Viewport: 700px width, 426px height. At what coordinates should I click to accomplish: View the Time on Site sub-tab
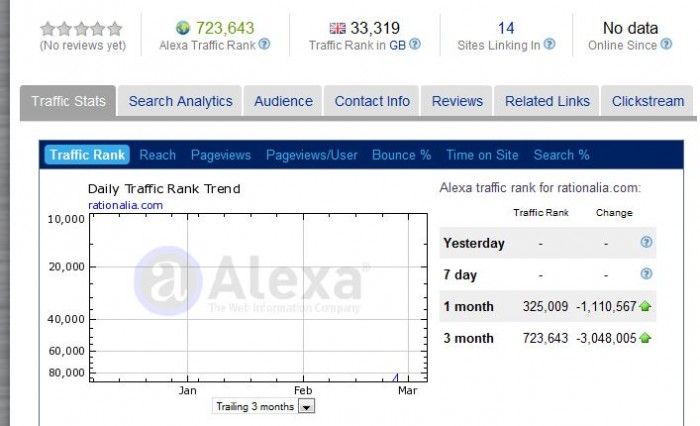[x=482, y=155]
